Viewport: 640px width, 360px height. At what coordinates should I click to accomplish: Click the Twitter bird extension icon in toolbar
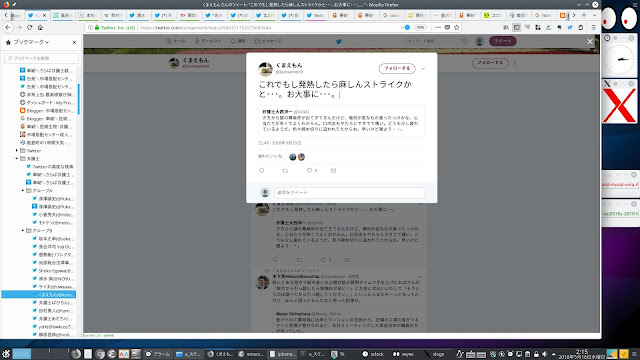pyautogui.click(x=570, y=27)
